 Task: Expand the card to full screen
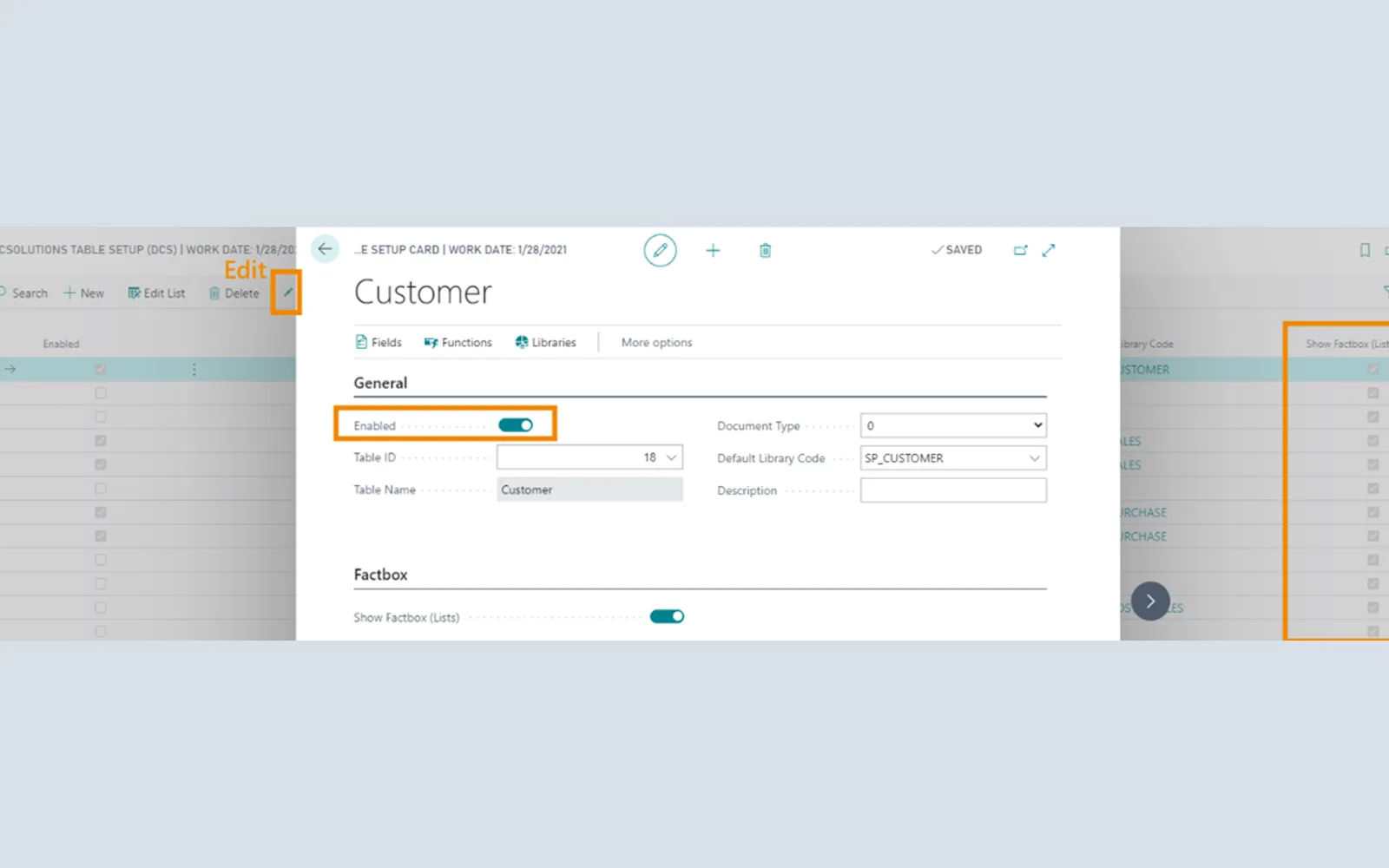pos(1049,250)
